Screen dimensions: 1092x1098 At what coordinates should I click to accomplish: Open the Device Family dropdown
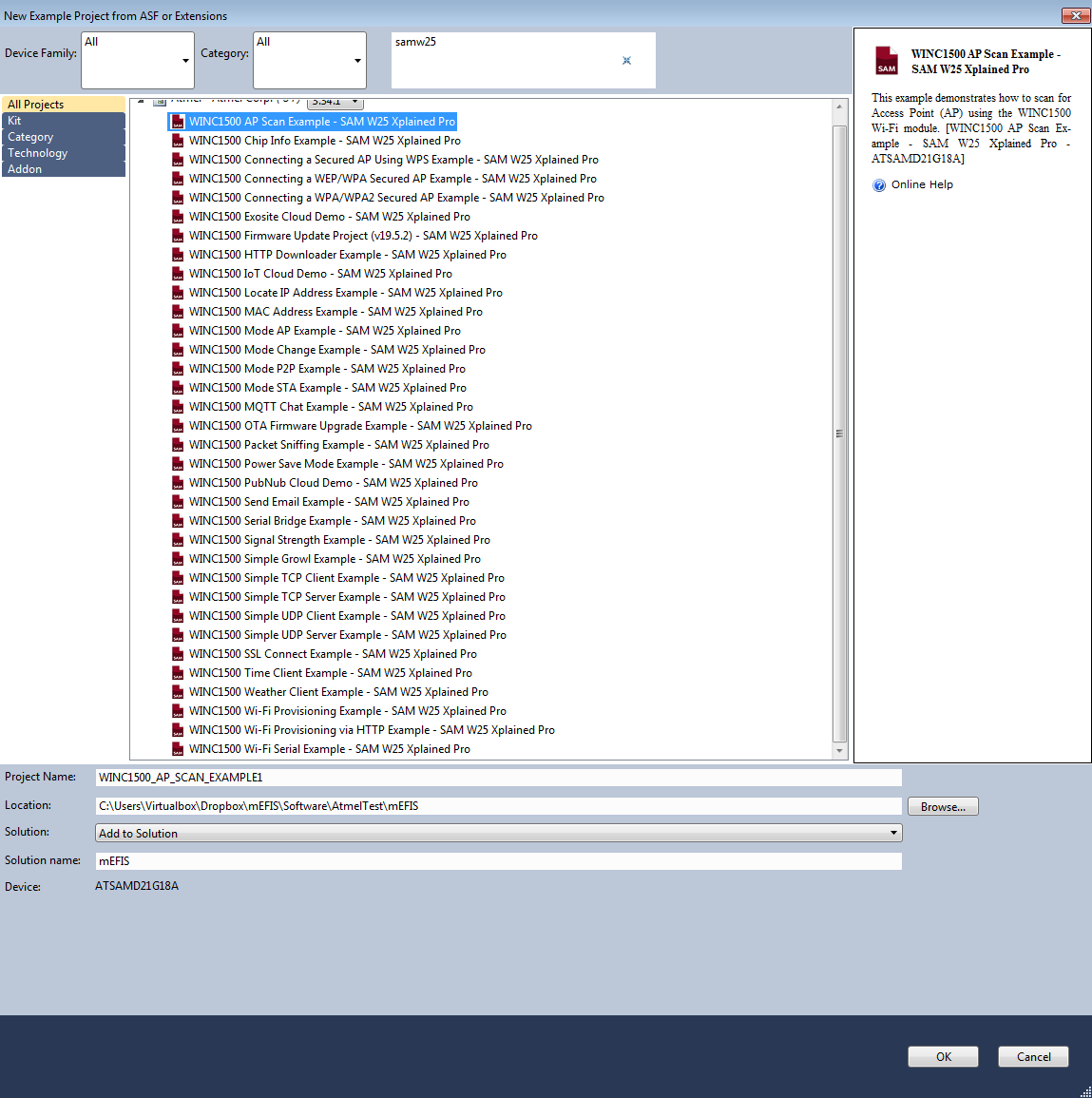point(138,60)
